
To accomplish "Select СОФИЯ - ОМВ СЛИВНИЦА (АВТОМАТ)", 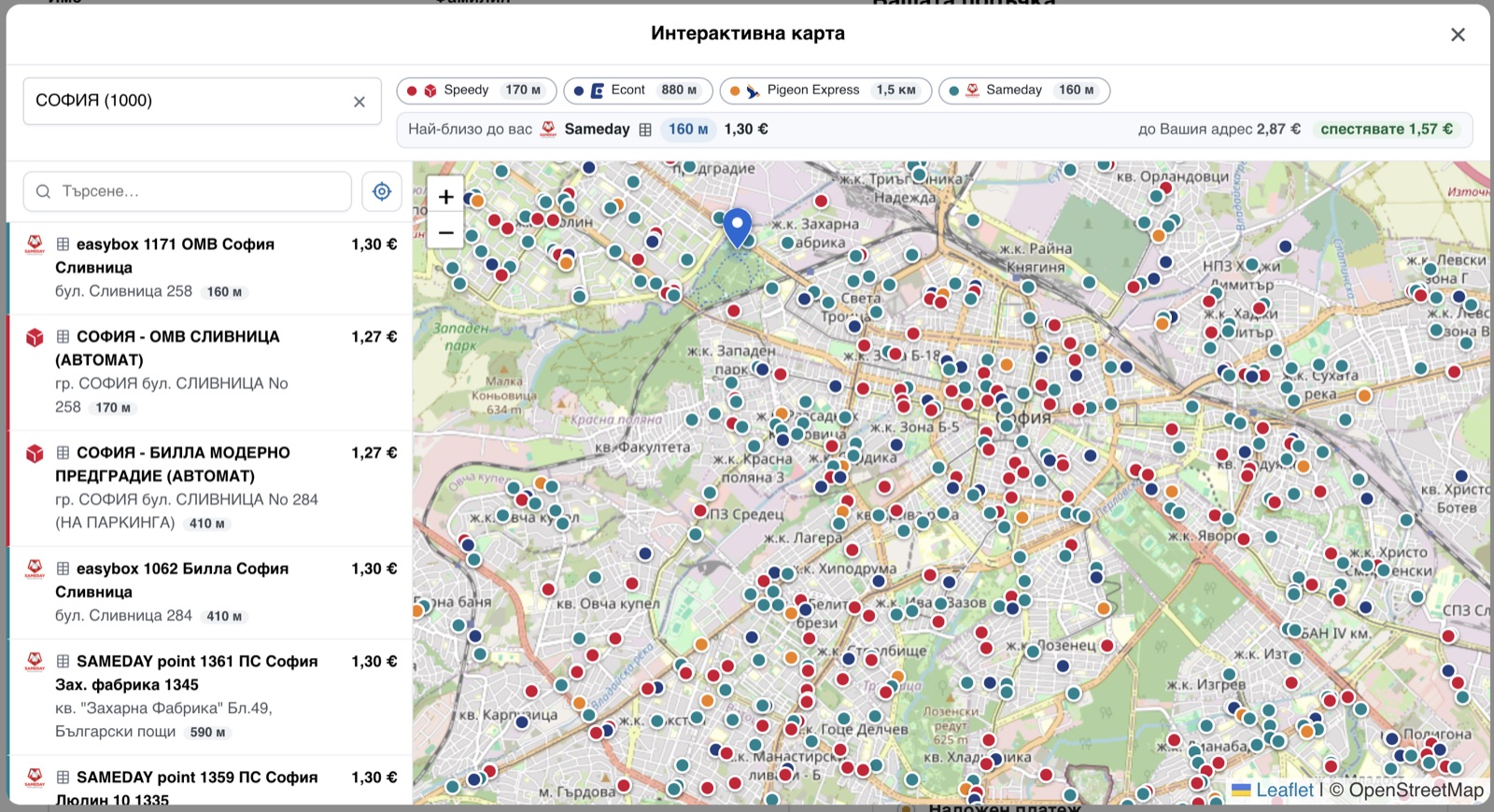I will coord(210,372).
